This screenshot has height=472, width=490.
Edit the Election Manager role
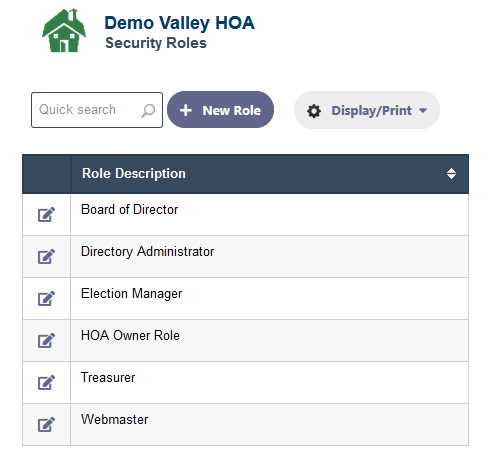[x=46, y=299]
